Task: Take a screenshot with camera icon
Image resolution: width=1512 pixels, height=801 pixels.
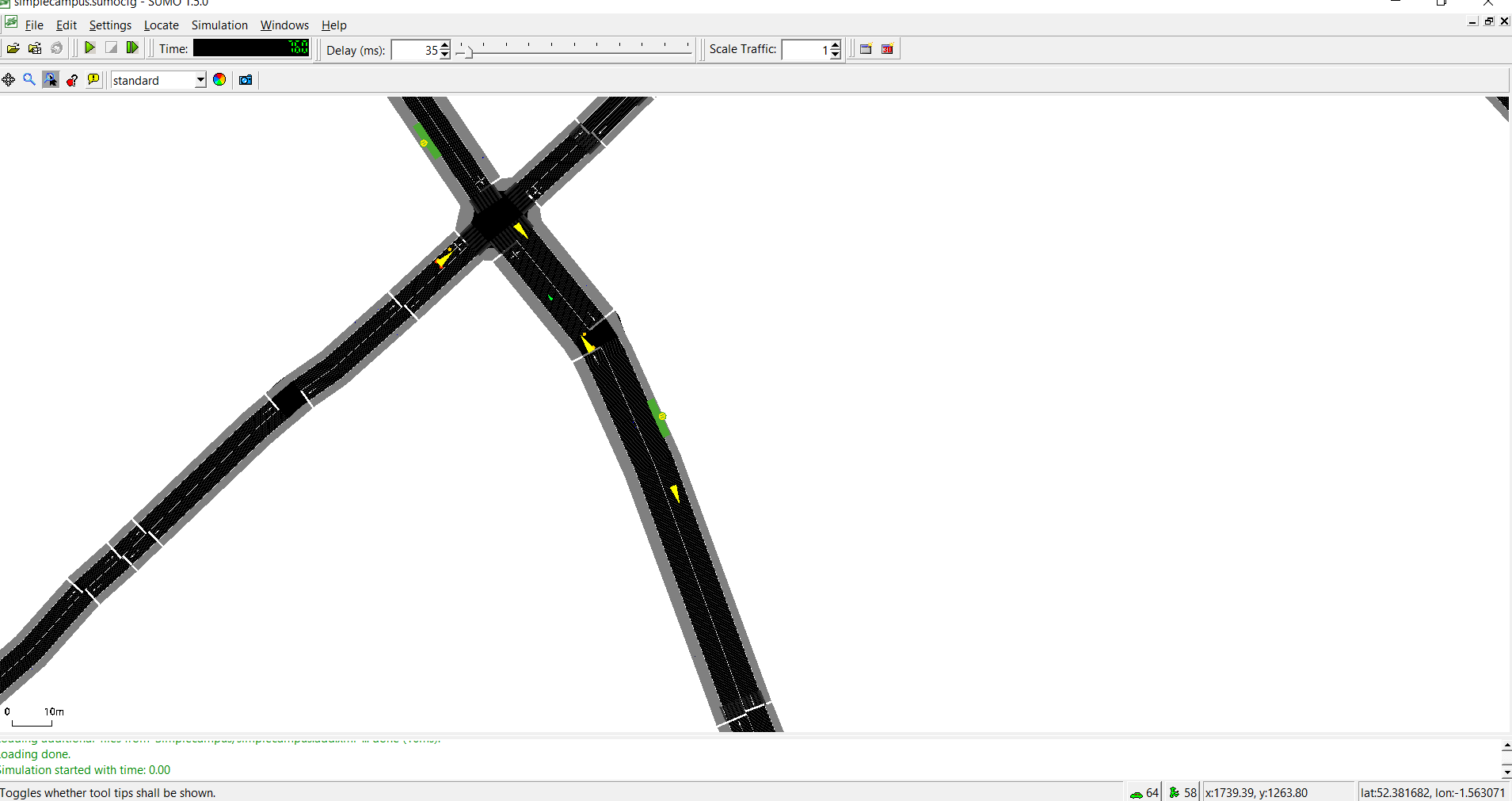Action: 246,80
